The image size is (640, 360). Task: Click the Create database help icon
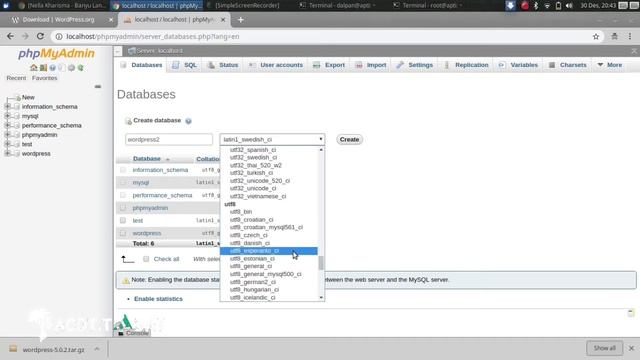[188, 121]
